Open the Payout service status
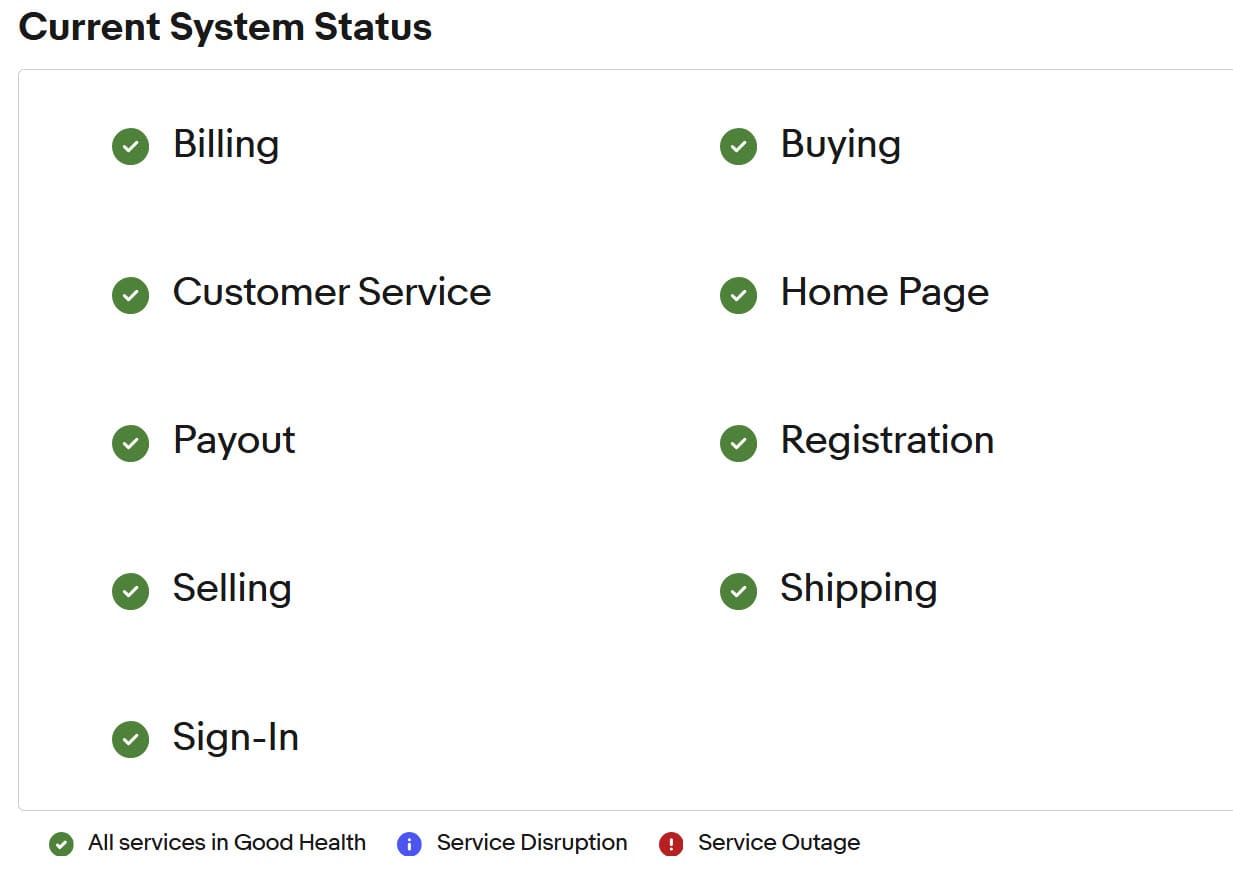This screenshot has height=880, width=1233. [234, 441]
